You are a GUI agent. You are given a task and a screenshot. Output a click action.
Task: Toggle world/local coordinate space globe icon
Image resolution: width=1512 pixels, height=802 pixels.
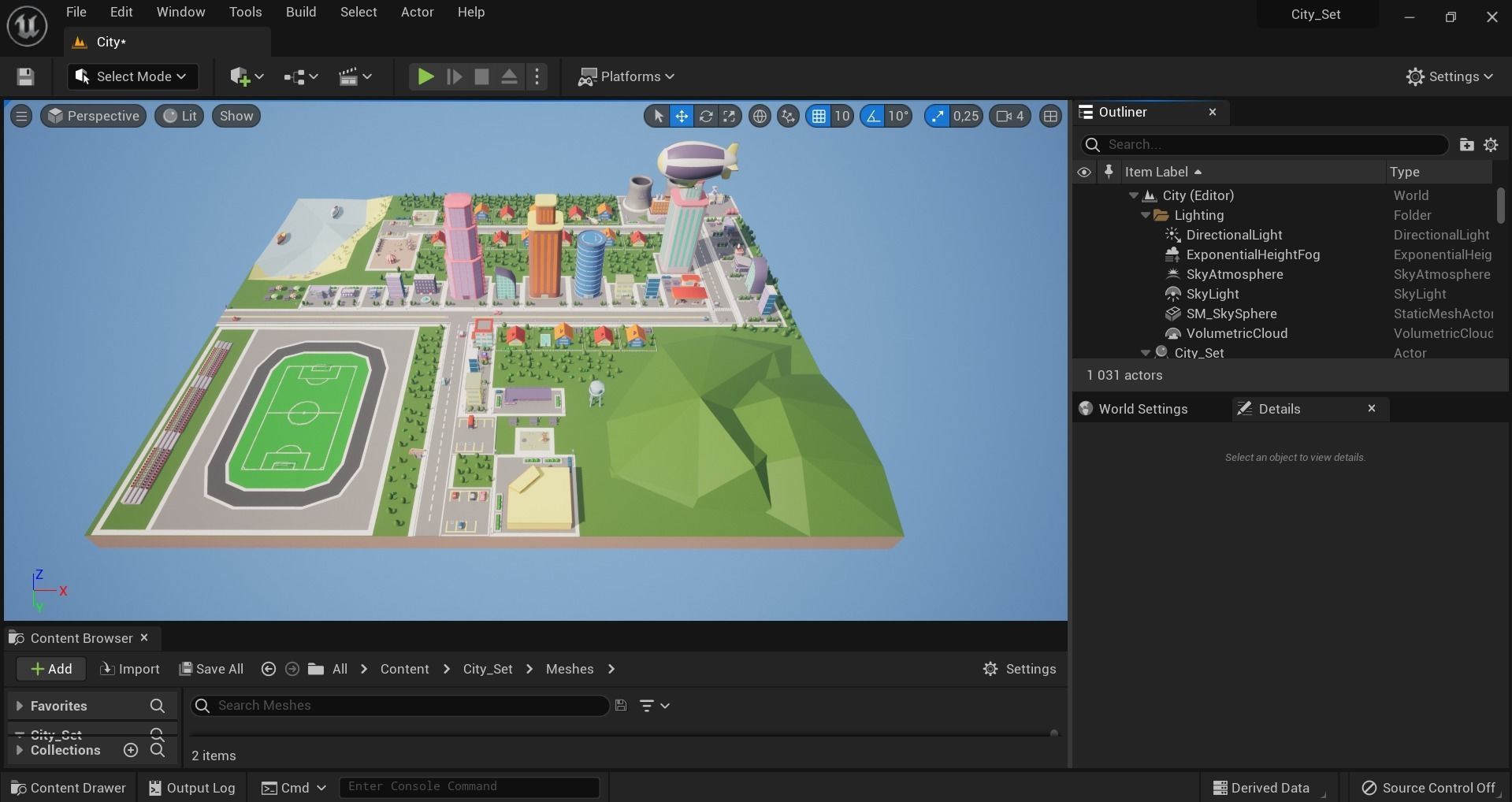click(760, 116)
